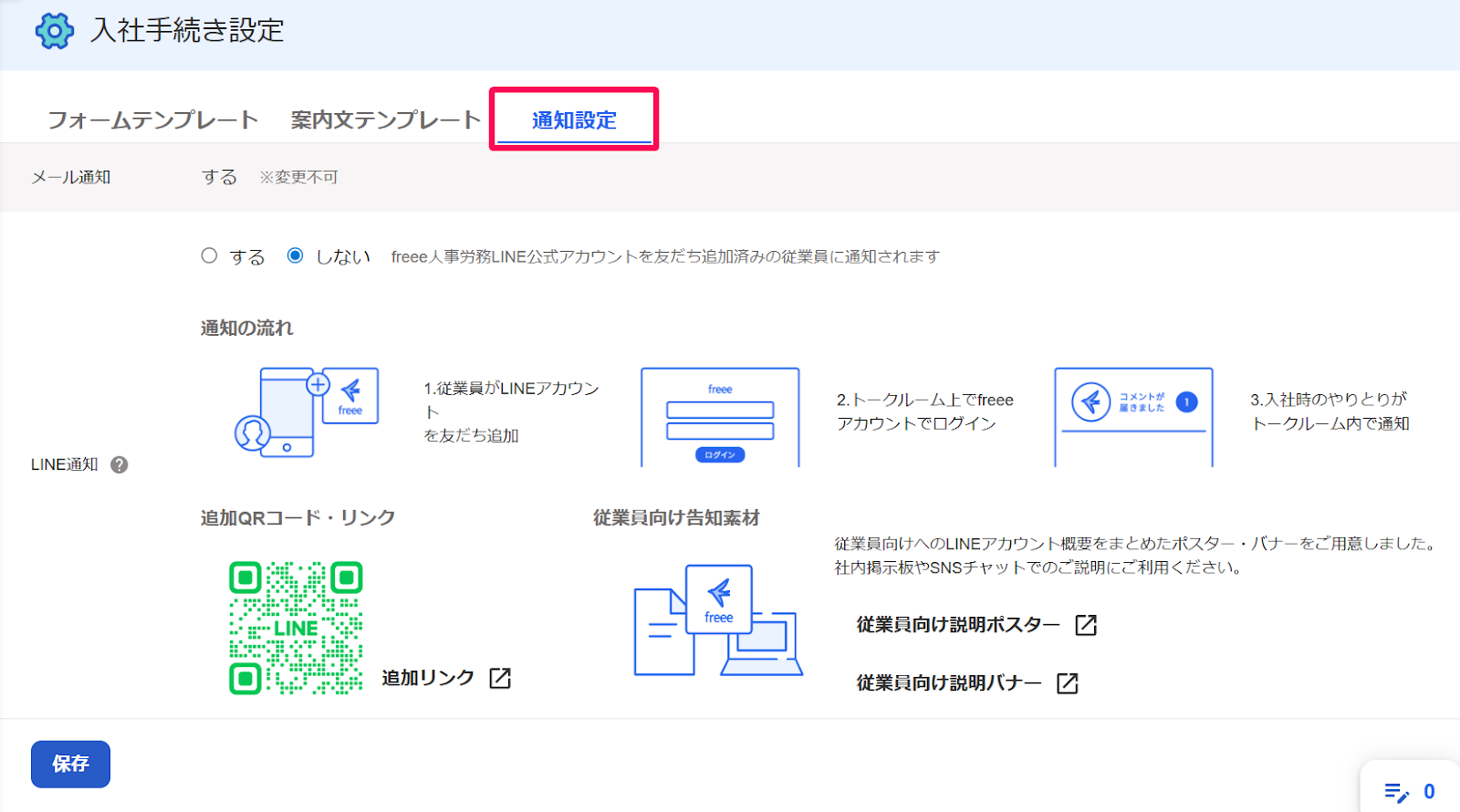Viewport: 1460px width, 812px height.
Task: Click the LINE通知 label text
Action: tap(65, 464)
